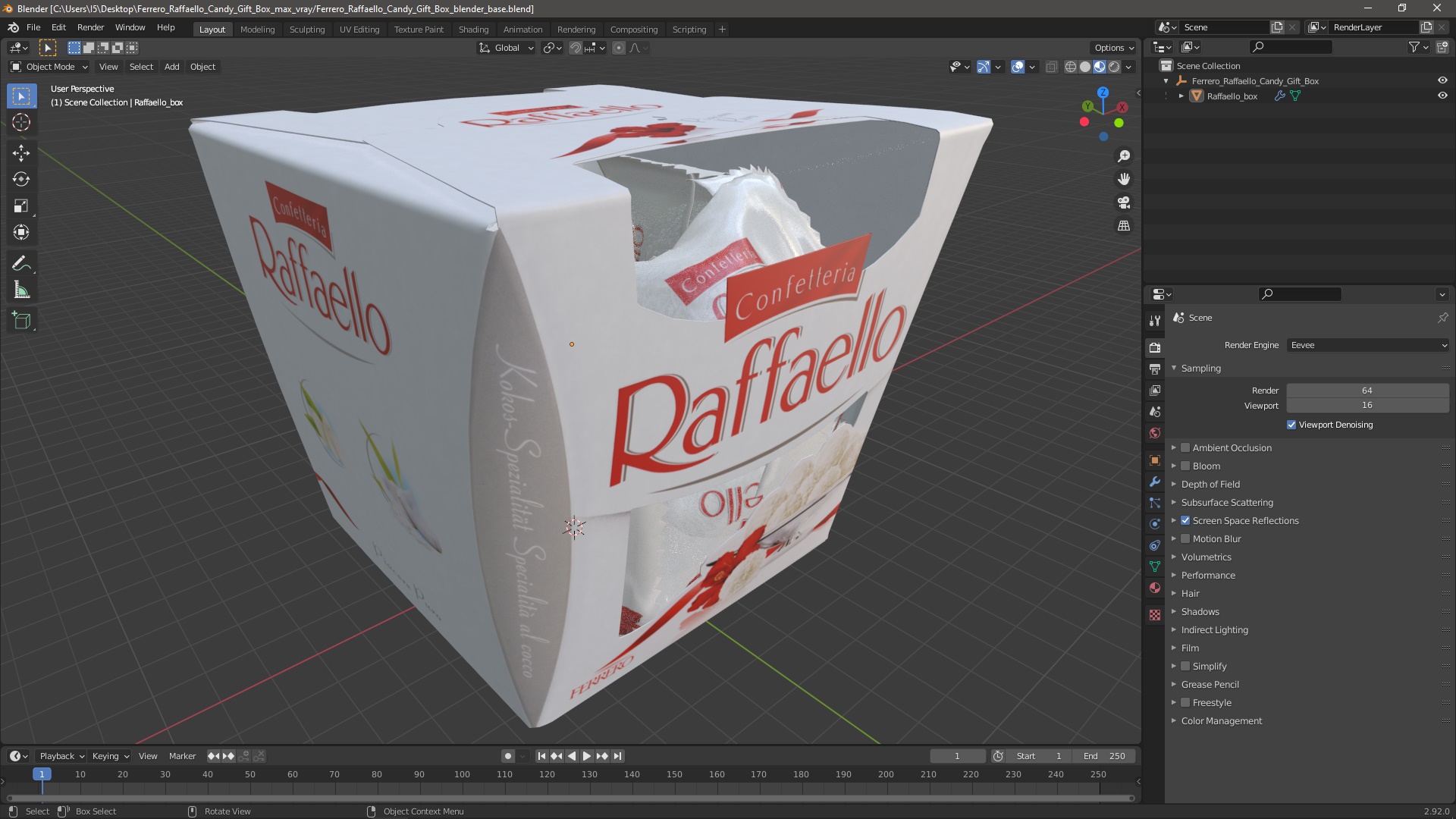Disable Screen Space Reflections checkbox
Viewport: 1456px width, 819px height.
coord(1185,520)
